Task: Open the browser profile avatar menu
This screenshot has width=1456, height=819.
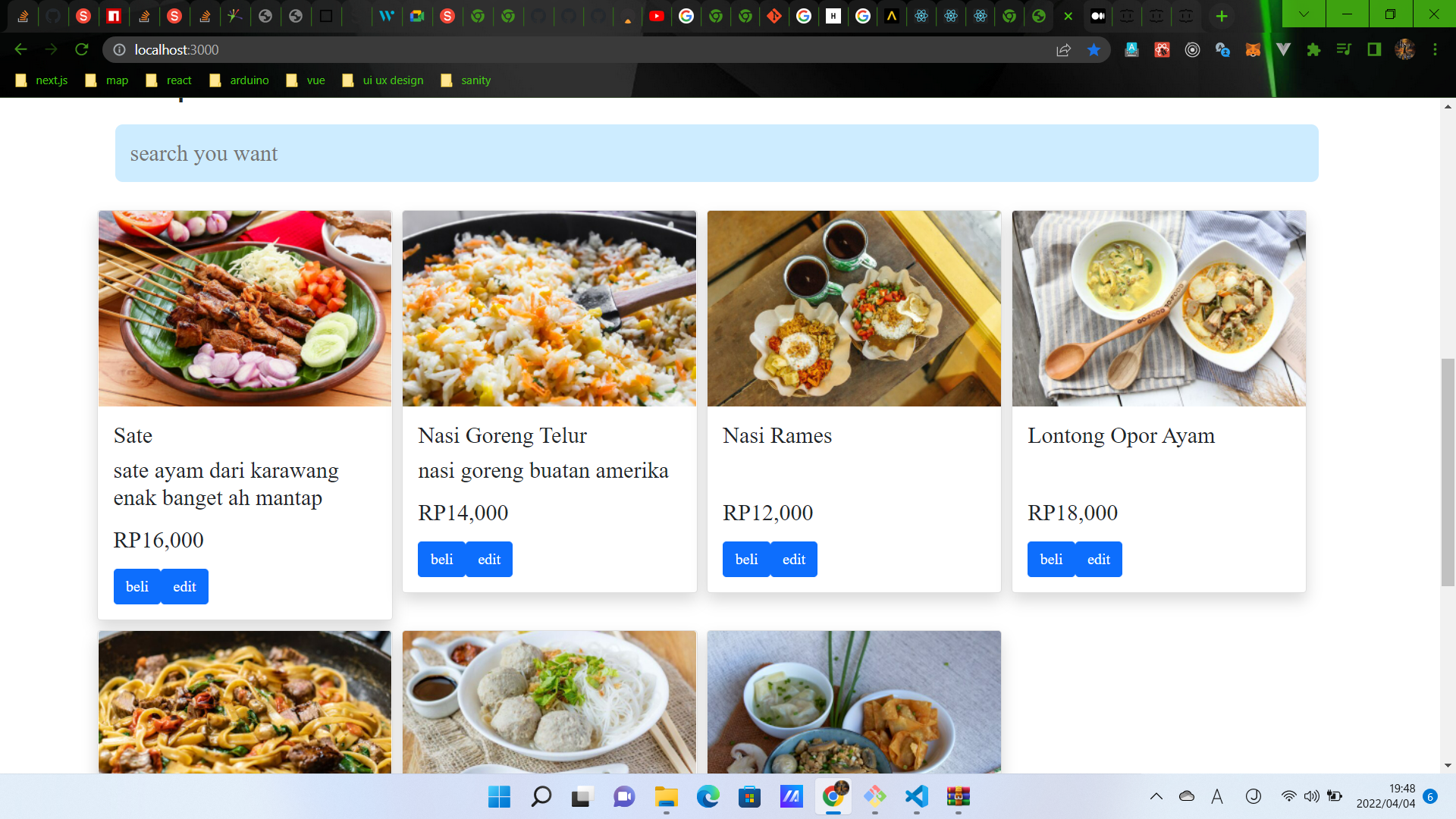Action: click(1407, 49)
